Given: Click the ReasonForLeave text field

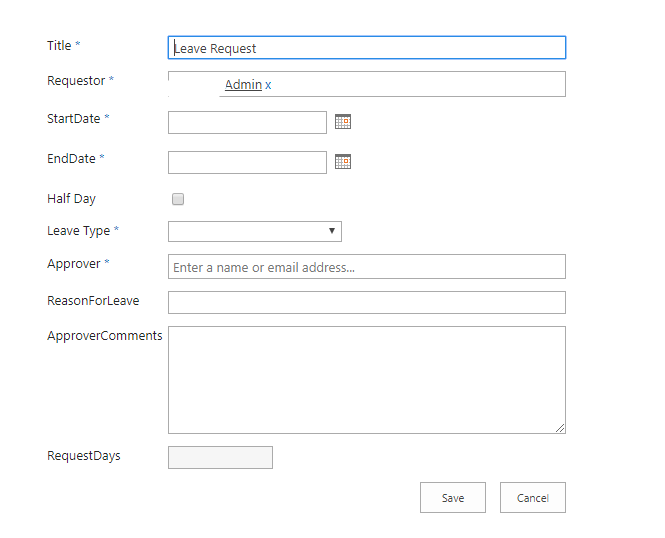Looking at the screenshot, I should pos(367,302).
